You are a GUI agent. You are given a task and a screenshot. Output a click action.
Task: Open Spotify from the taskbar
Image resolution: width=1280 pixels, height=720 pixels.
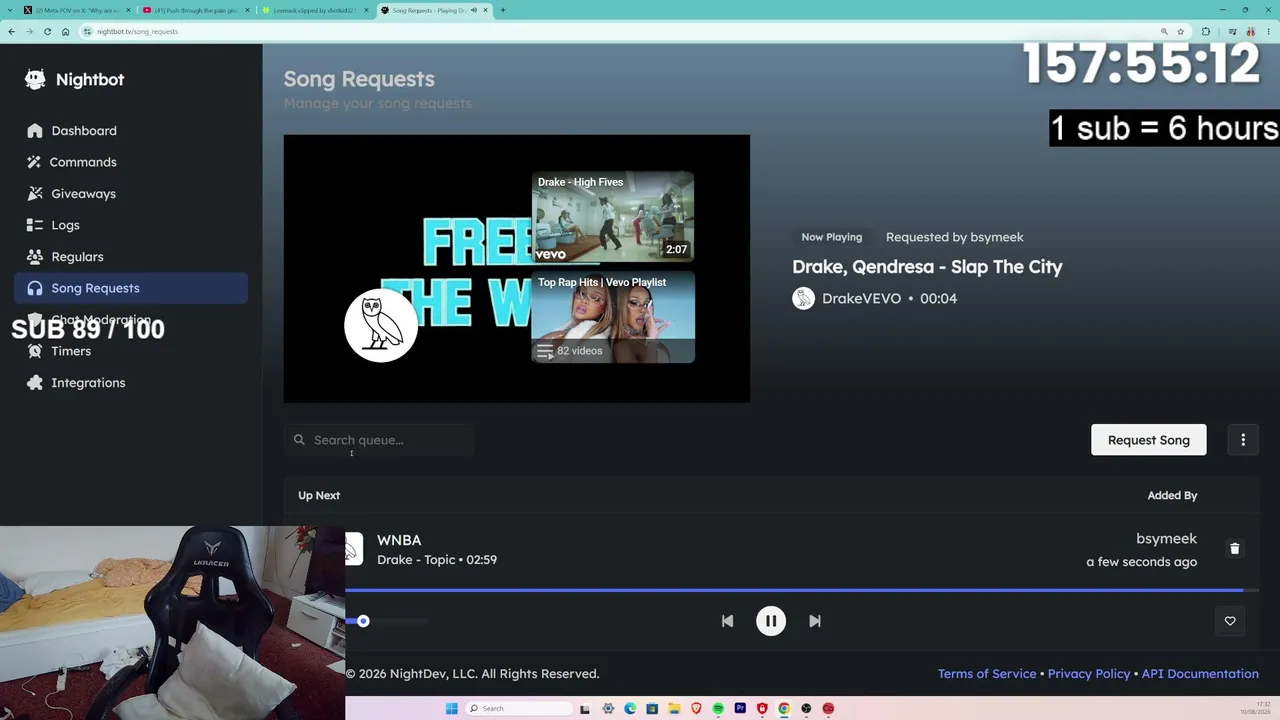click(718, 709)
